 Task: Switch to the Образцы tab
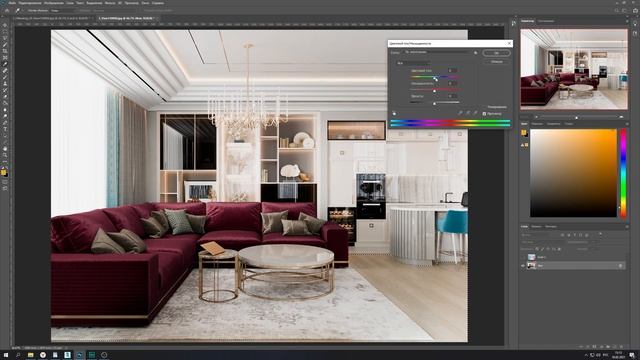[537, 124]
